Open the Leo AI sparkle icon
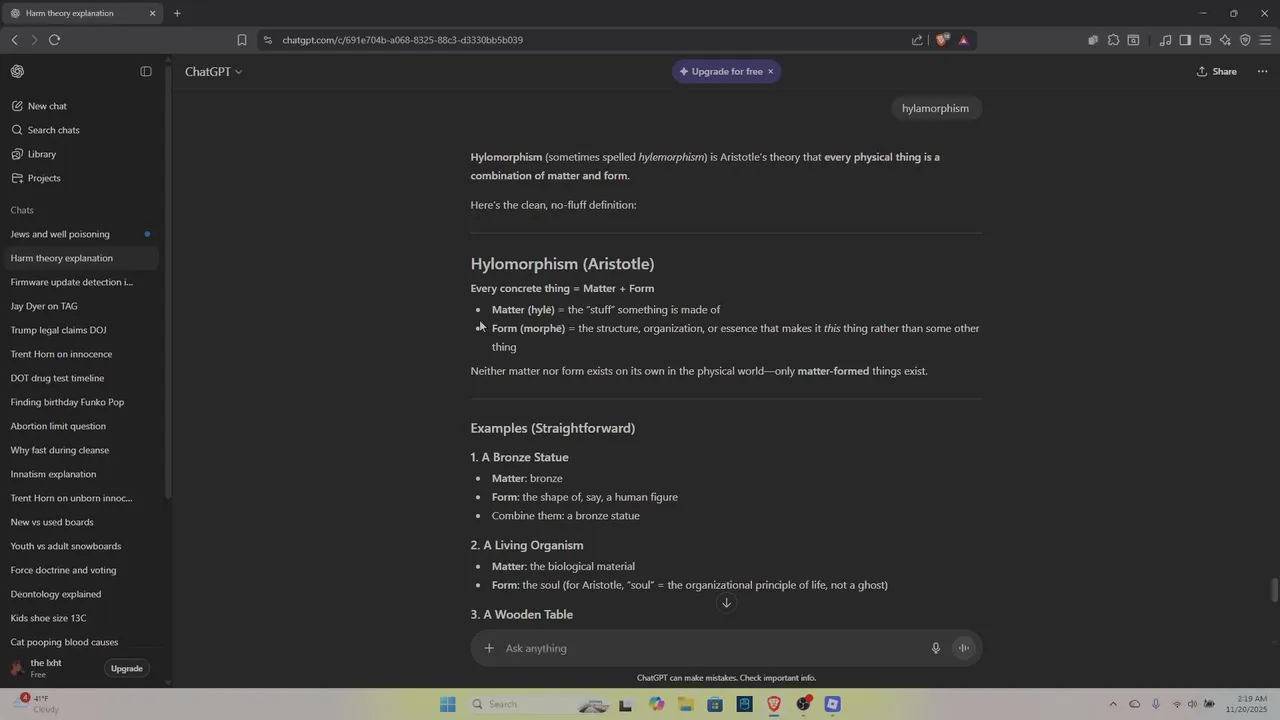The width and height of the screenshot is (1280, 720). pos(1225,40)
